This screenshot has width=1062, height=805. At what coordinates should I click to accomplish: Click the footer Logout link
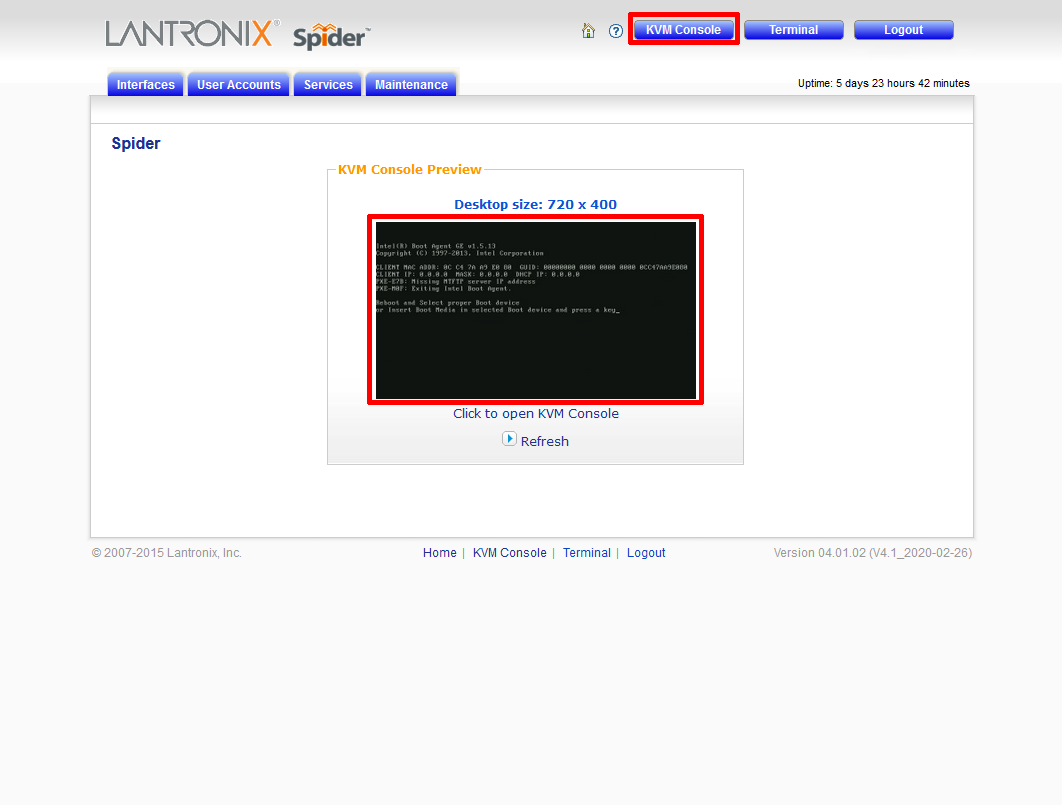[646, 553]
